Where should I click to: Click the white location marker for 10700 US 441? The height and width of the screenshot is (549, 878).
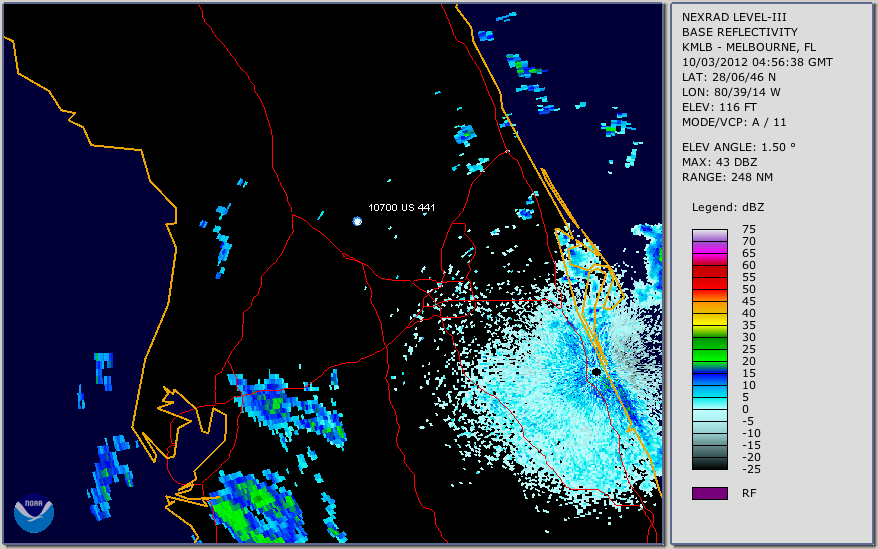[x=357, y=221]
